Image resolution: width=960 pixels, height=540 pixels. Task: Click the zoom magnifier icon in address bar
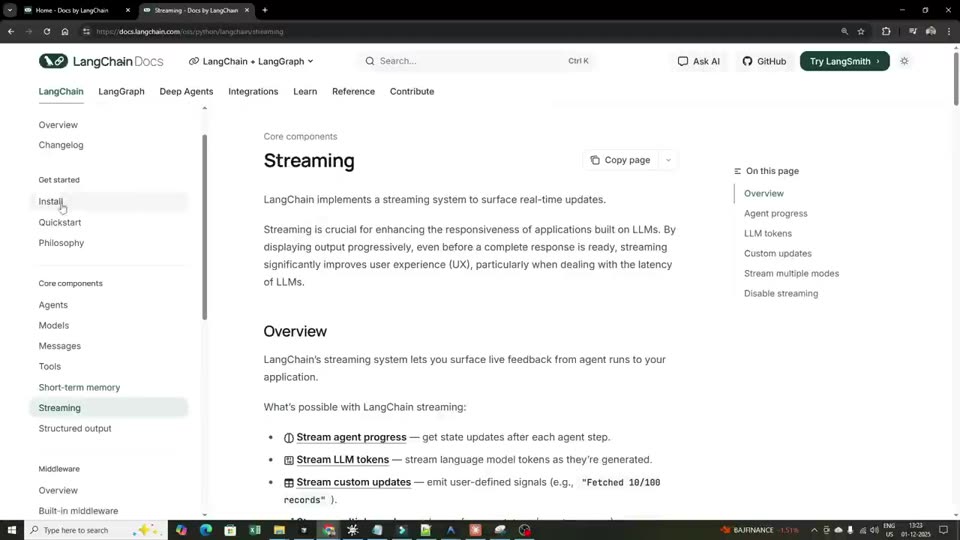click(844, 31)
